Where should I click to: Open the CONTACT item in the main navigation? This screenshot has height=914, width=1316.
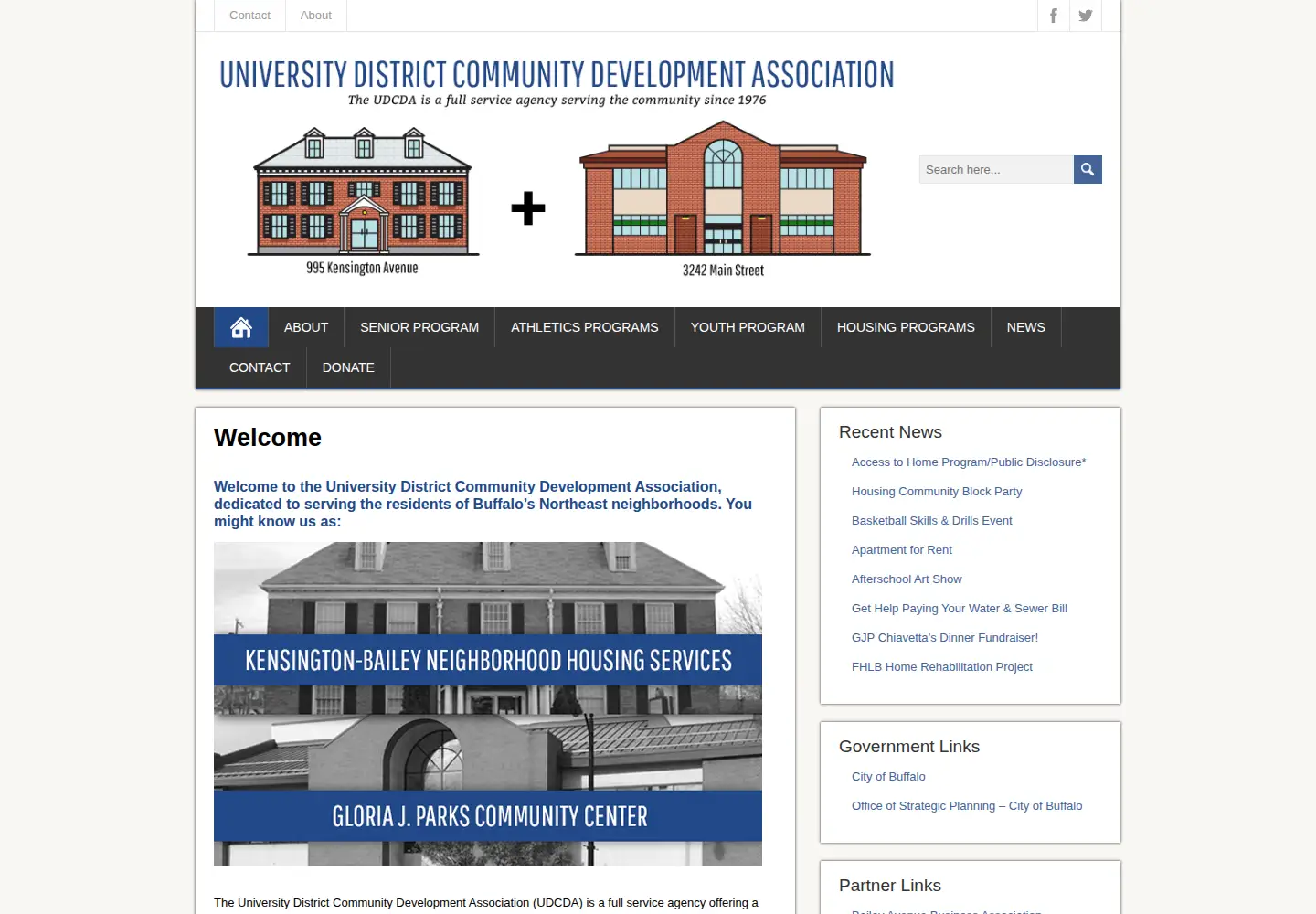coord(260,367)
